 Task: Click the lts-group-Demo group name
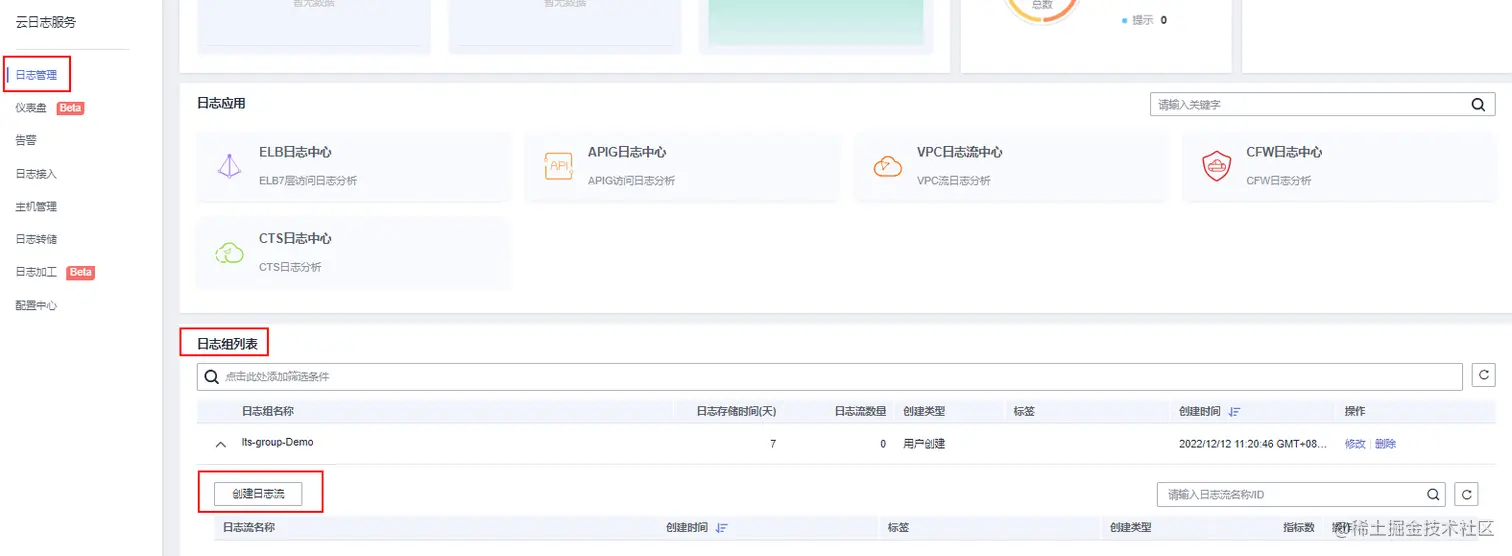[277, 442]
